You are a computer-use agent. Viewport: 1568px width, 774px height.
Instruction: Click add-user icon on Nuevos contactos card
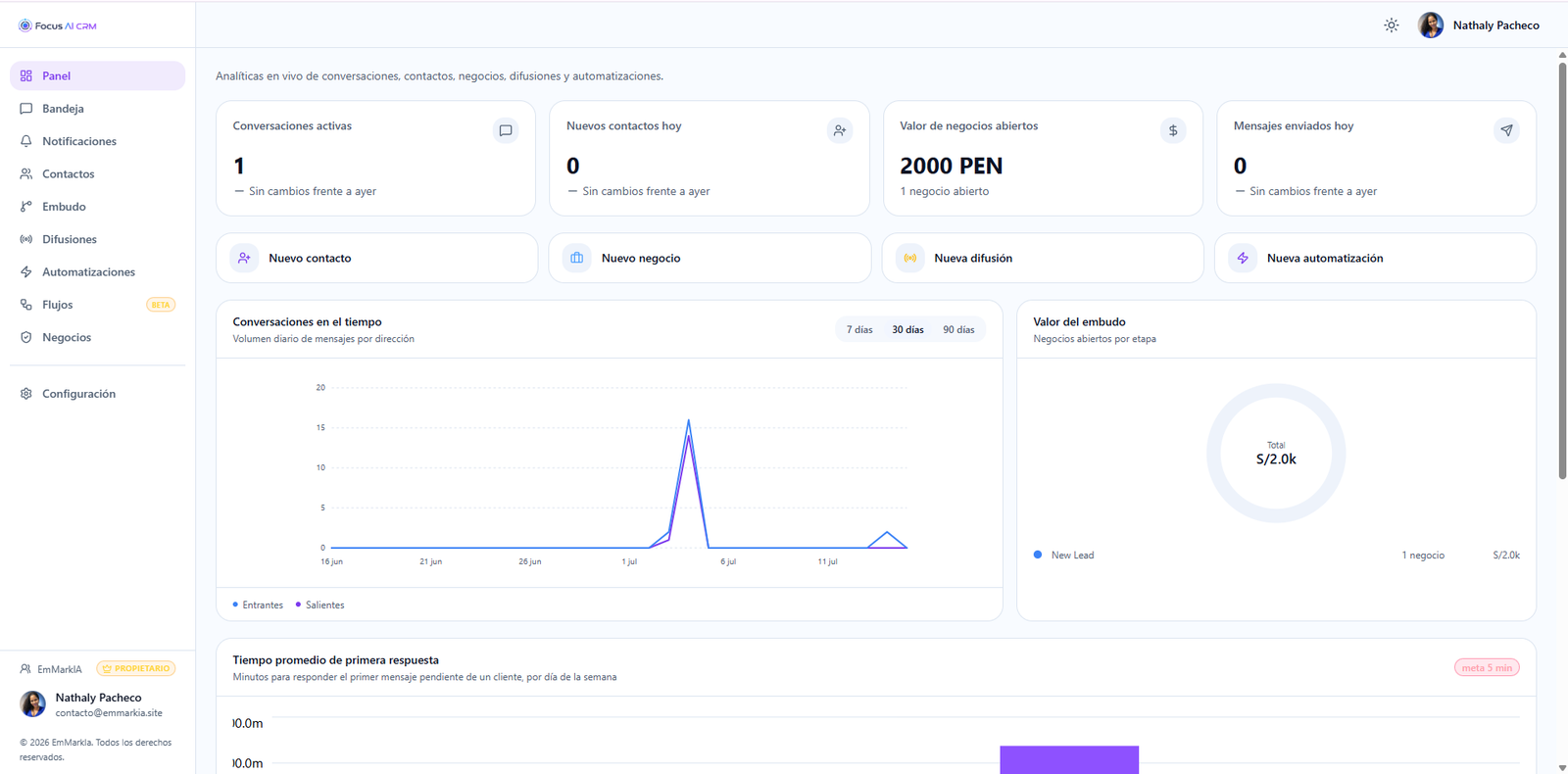pyautogui.click(x=840, y=130)
